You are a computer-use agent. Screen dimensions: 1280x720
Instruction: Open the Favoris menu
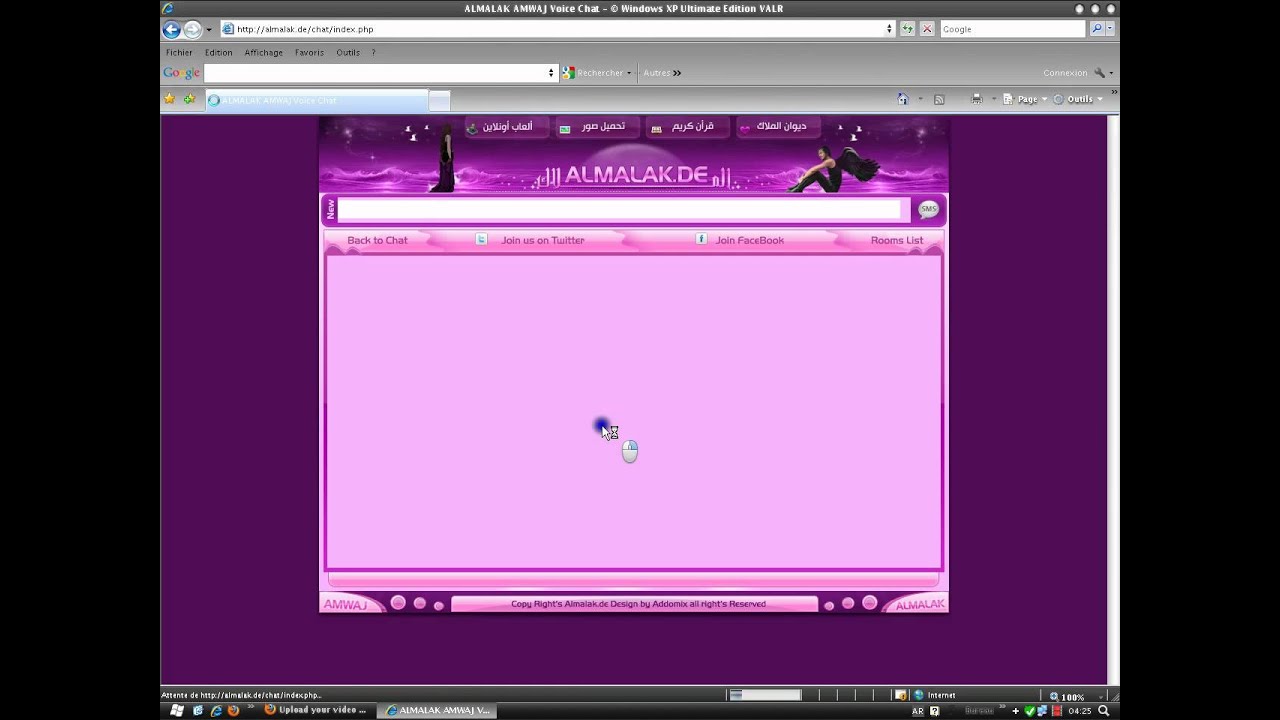click(x=309, y=52)
